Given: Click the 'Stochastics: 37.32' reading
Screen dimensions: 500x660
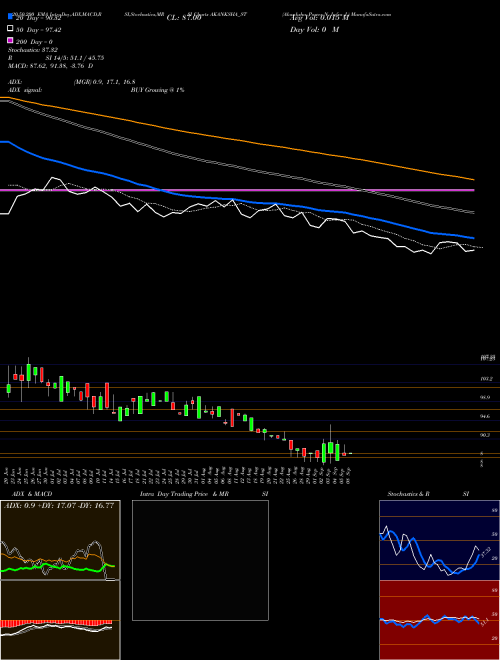Looking at the screenshot, I should pyautogui.click(x=32, y=50).
